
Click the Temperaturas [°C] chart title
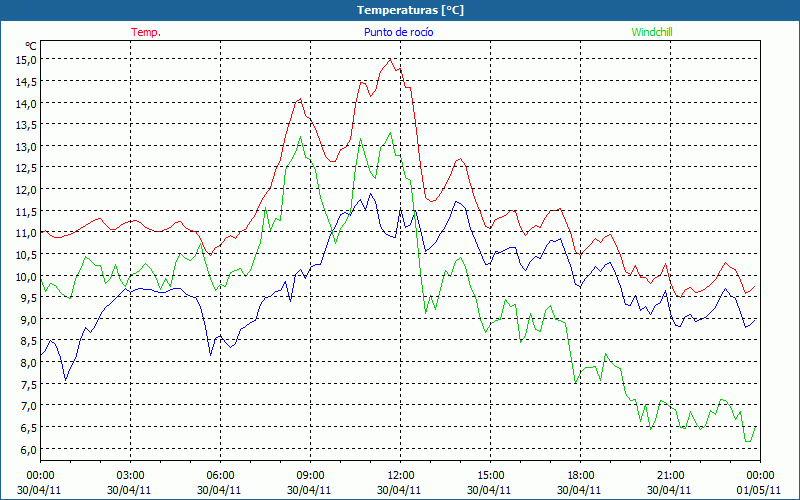pos(410,10)
